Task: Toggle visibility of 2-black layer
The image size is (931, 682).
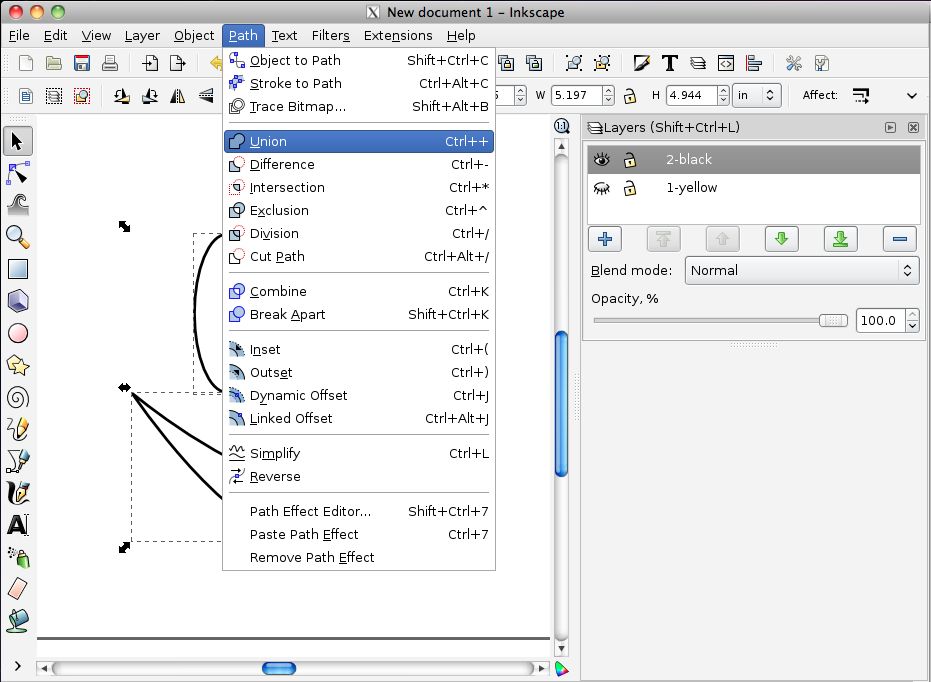Action: tap(601, 159)
